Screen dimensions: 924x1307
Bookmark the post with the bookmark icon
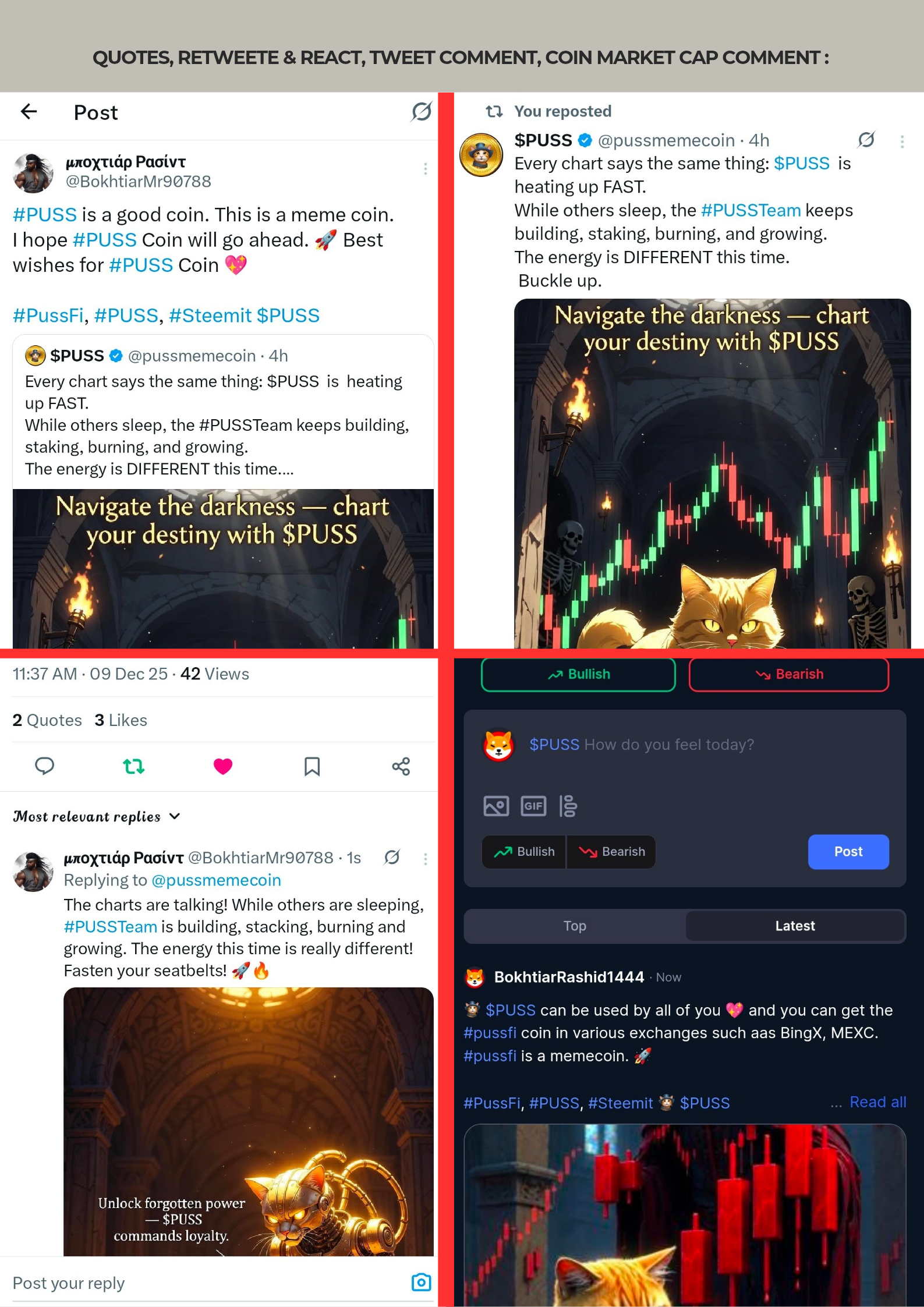point(312,766)
